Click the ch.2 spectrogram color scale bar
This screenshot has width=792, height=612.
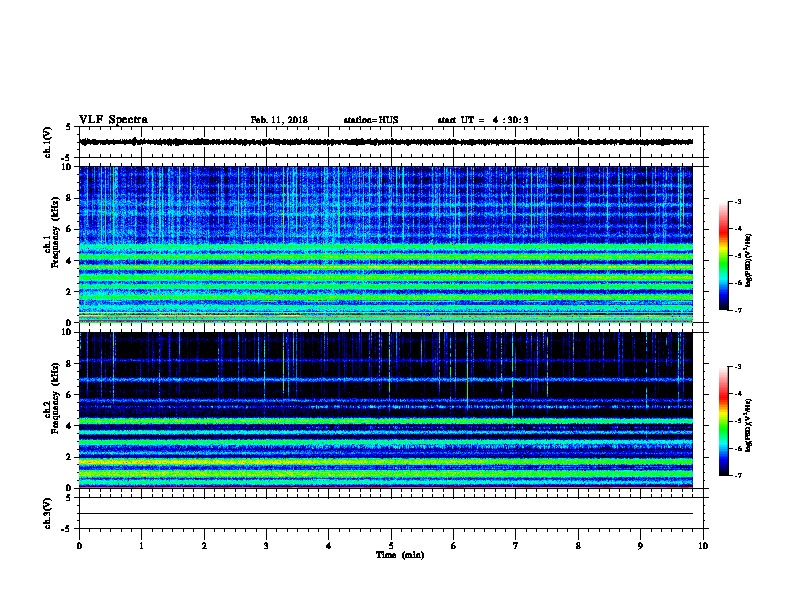pyautogui.click(x=723, y=421)
